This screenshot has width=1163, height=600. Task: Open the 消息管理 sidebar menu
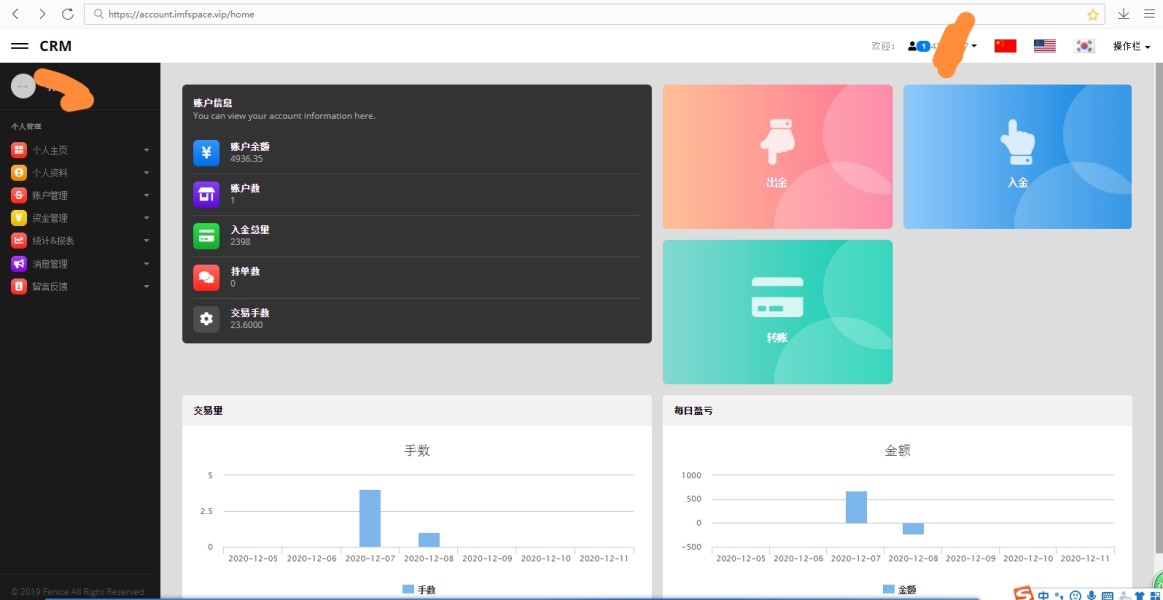(80, 264)
